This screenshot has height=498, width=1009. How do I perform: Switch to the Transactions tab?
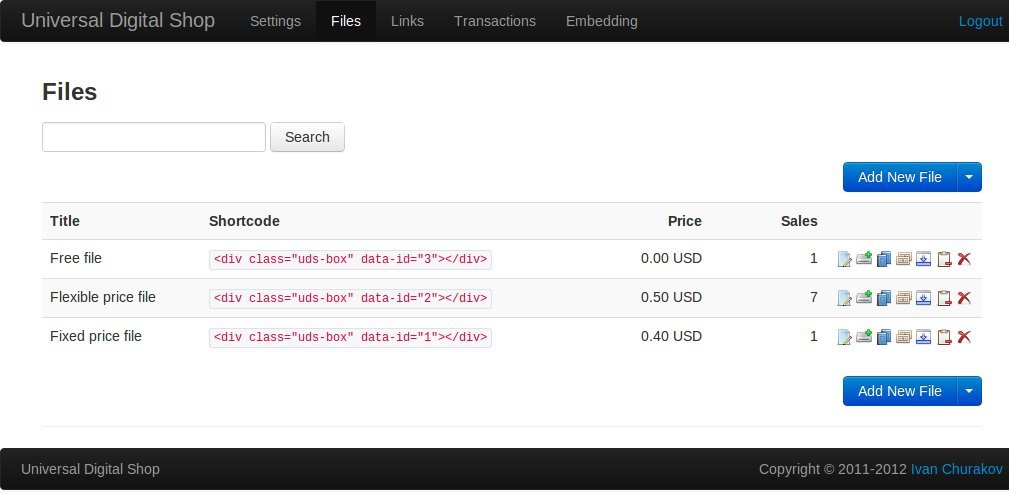coord(495,21)
